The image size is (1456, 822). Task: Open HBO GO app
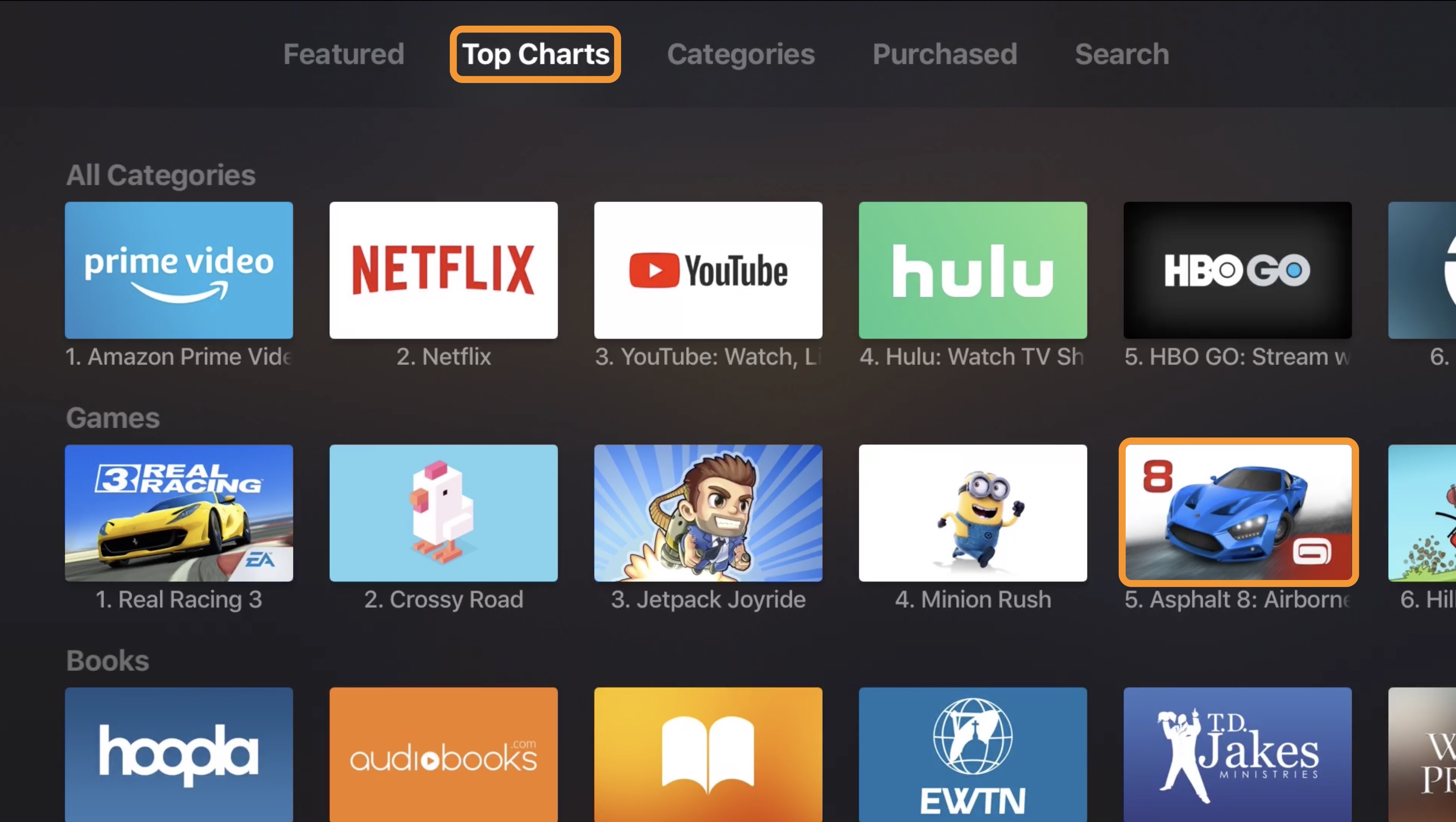coord(1237,269)
